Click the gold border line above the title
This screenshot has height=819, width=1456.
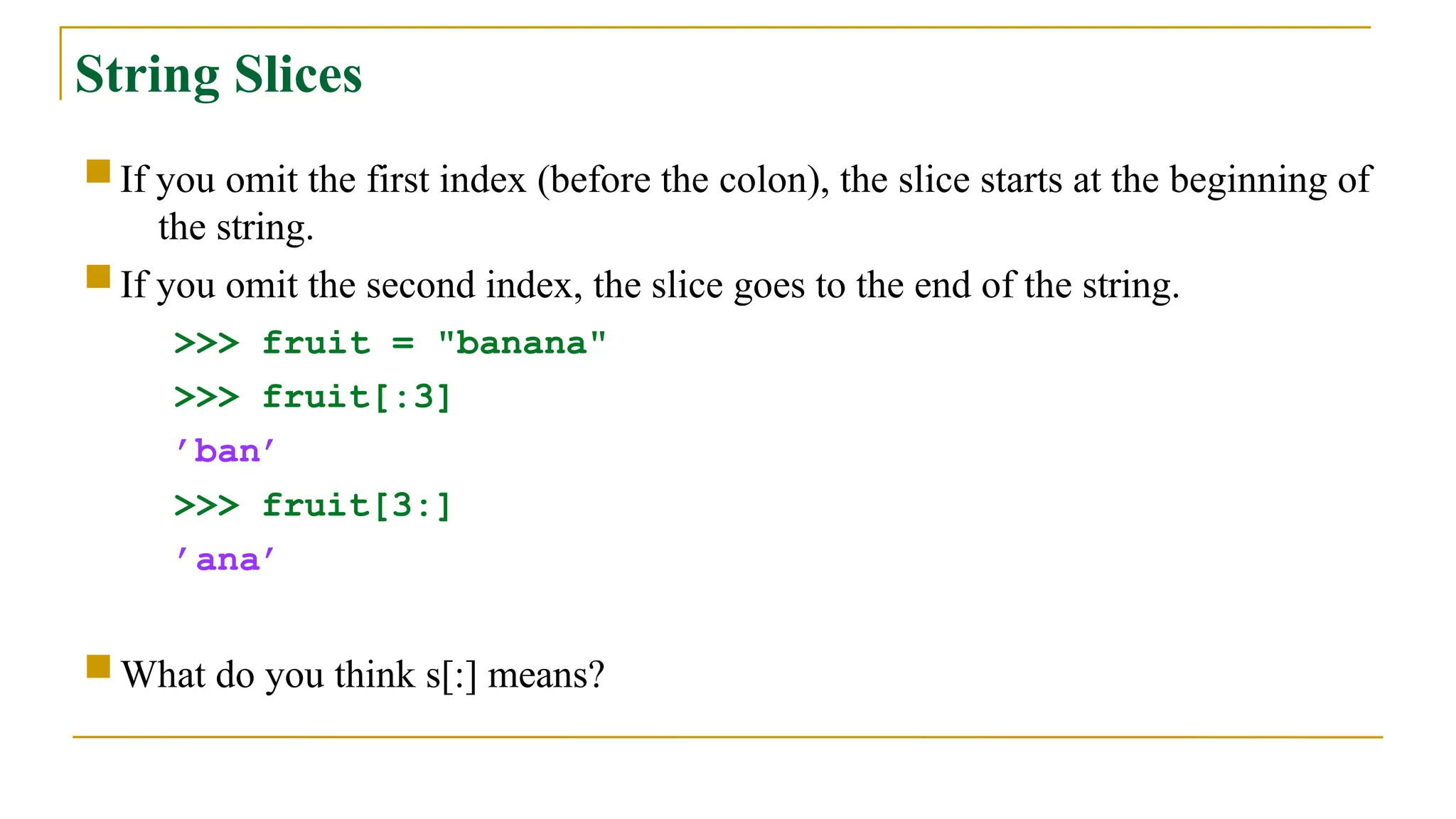click(715, 28)
